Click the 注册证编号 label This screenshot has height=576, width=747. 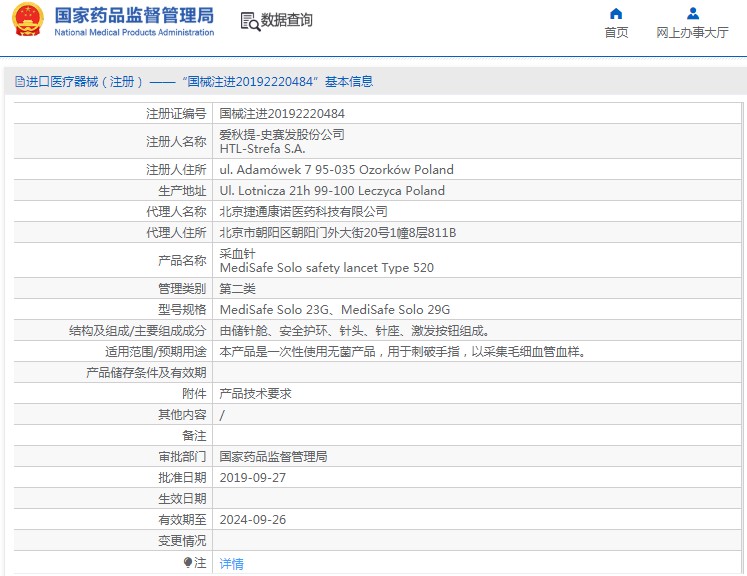pos(176,114)
